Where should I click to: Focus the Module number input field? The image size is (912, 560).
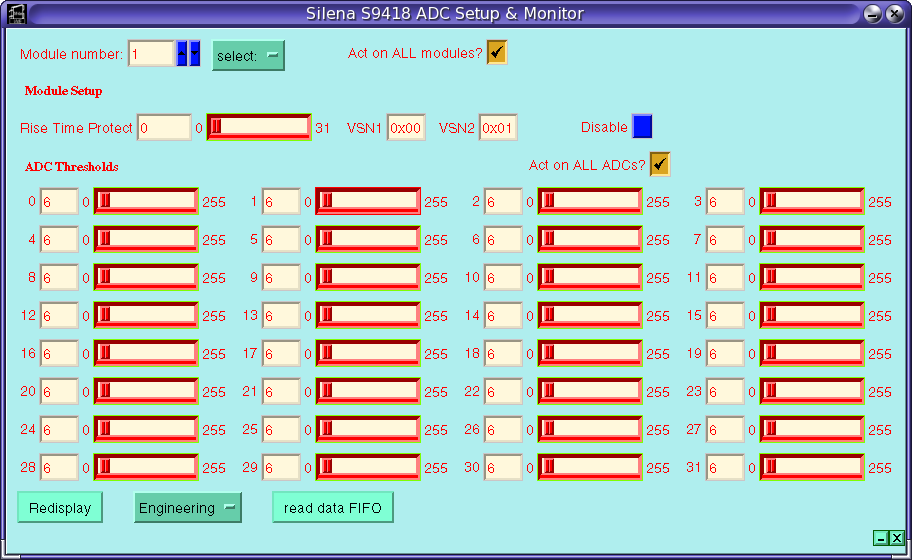tap(151, 54)
